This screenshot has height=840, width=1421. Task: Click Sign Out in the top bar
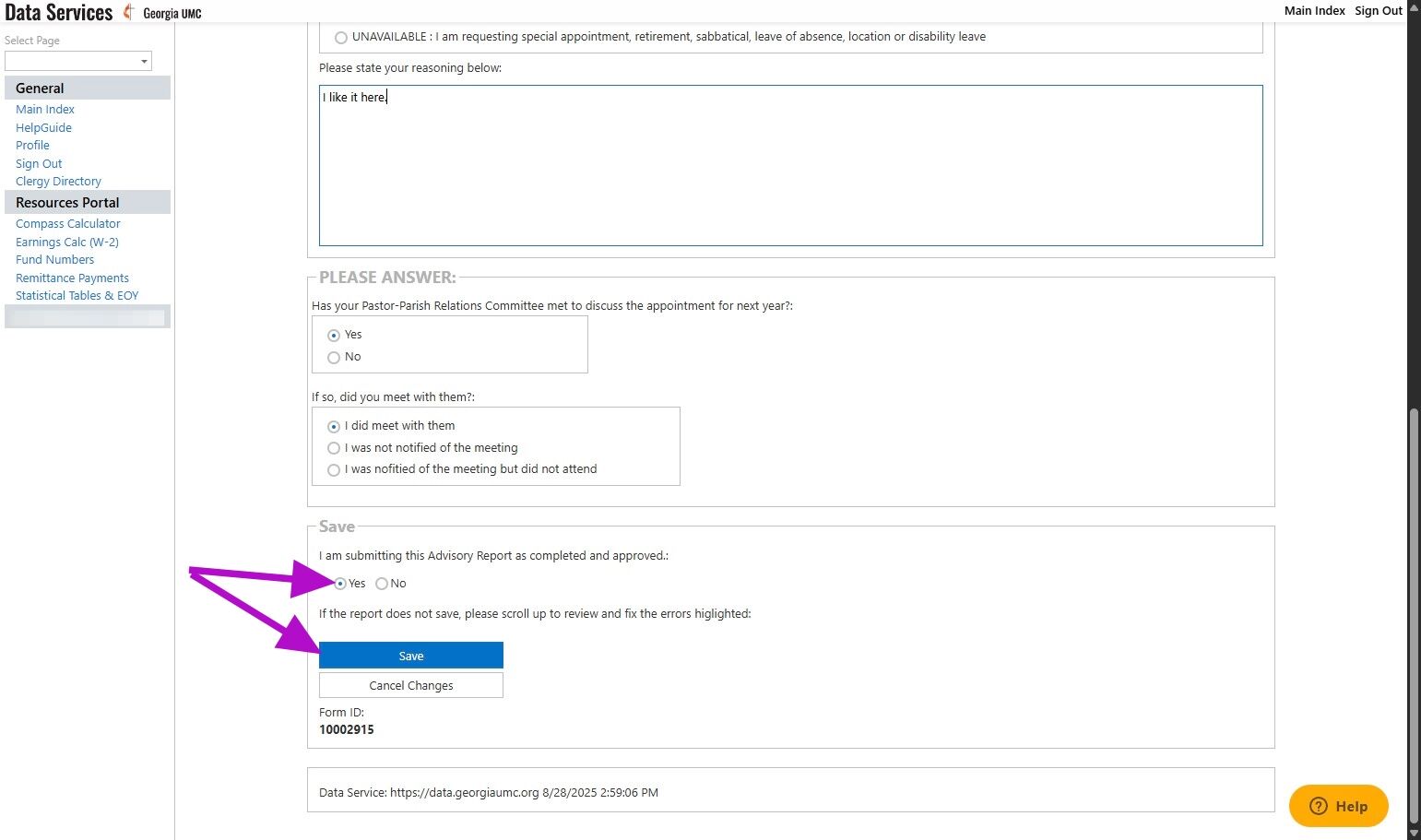click(1378, 11)
